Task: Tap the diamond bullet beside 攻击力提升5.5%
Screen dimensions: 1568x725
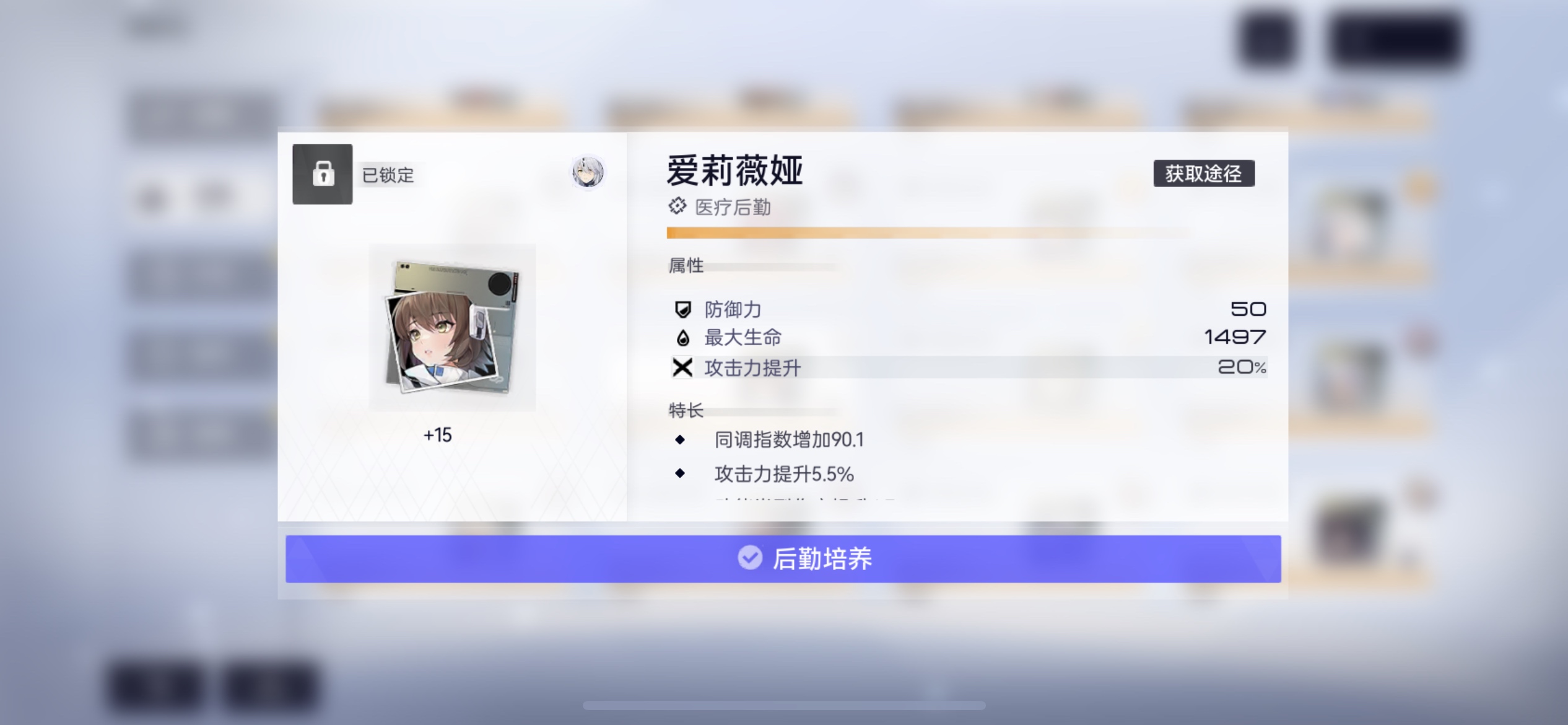Action: 680,473
